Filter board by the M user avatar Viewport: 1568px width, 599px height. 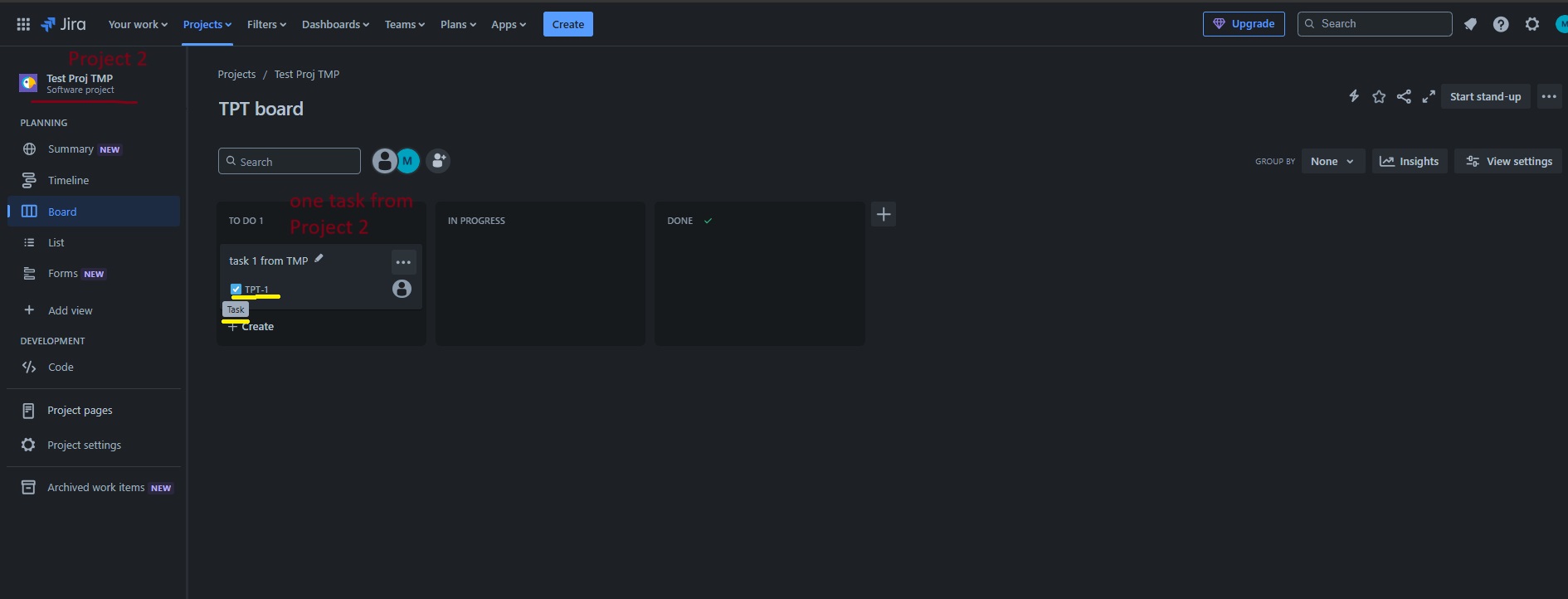point(407,161)
